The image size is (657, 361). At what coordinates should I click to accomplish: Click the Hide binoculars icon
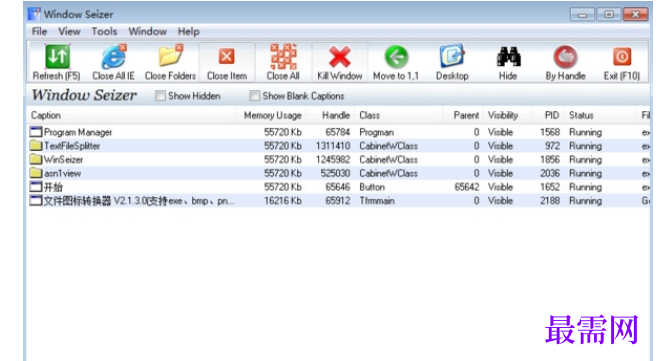508,57
